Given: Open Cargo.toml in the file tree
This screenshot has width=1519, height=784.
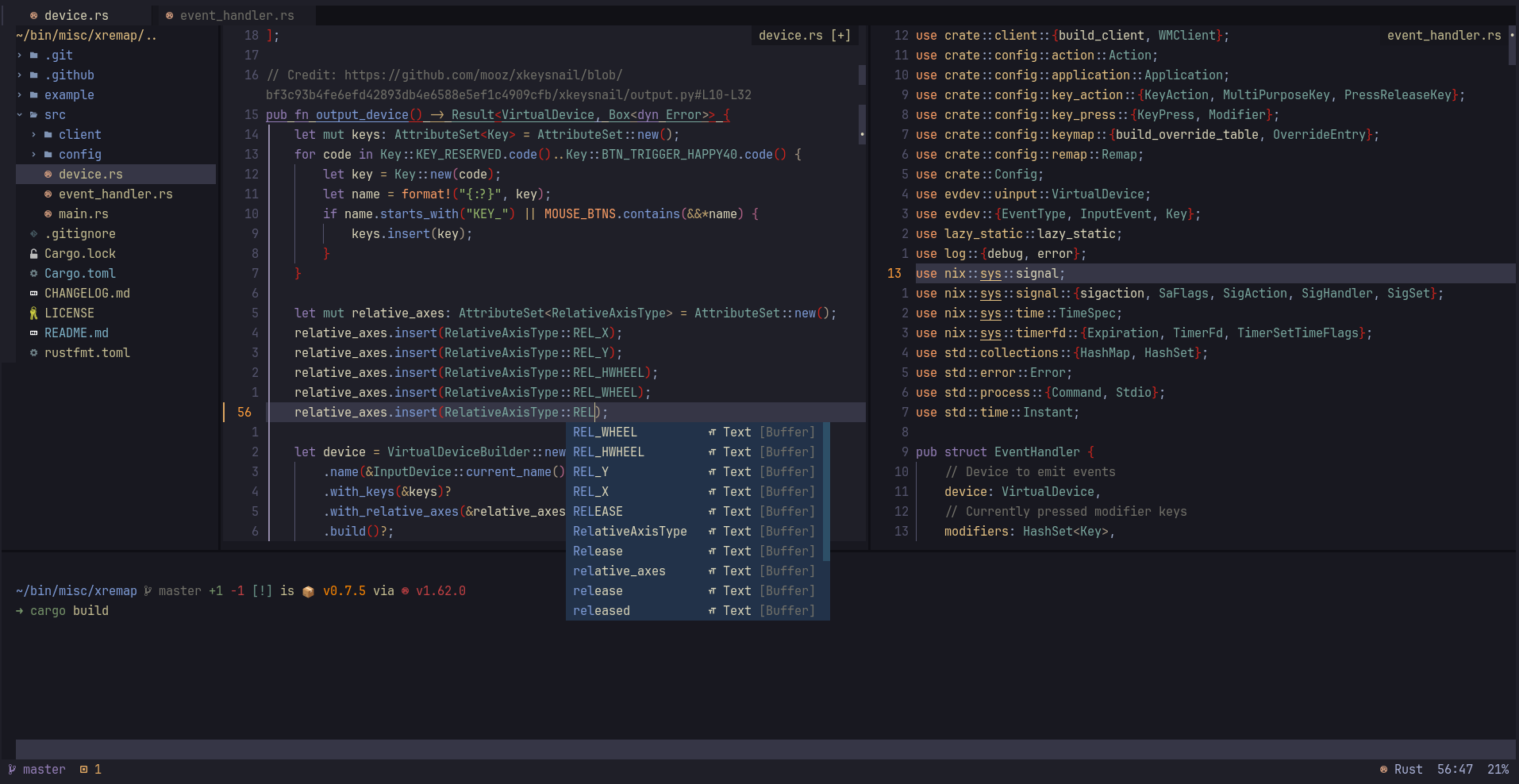Looking at the screenshot, I should coord(79,273).
